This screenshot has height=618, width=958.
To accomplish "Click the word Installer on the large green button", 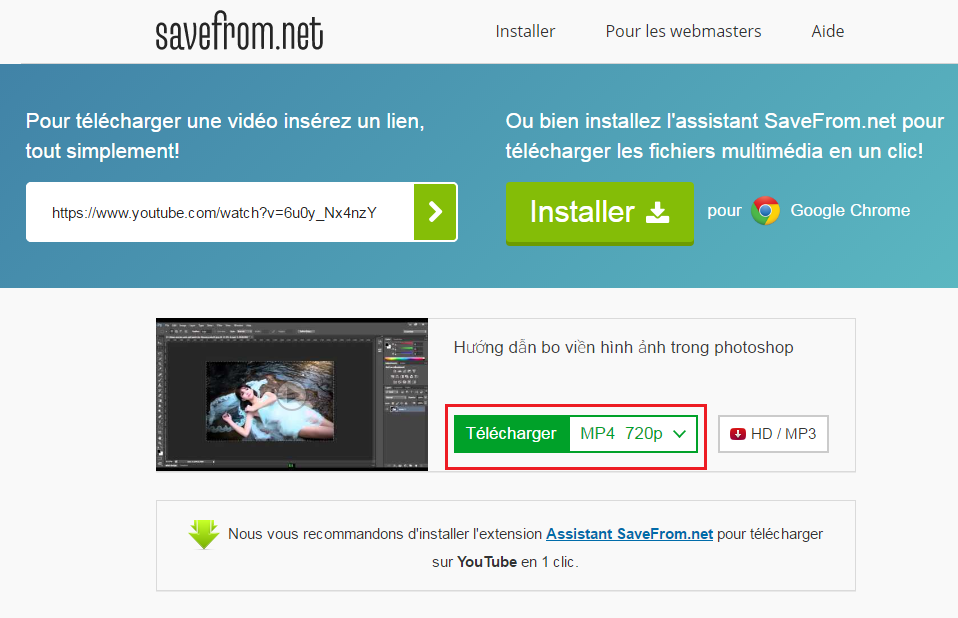I will tap(582, 212).
